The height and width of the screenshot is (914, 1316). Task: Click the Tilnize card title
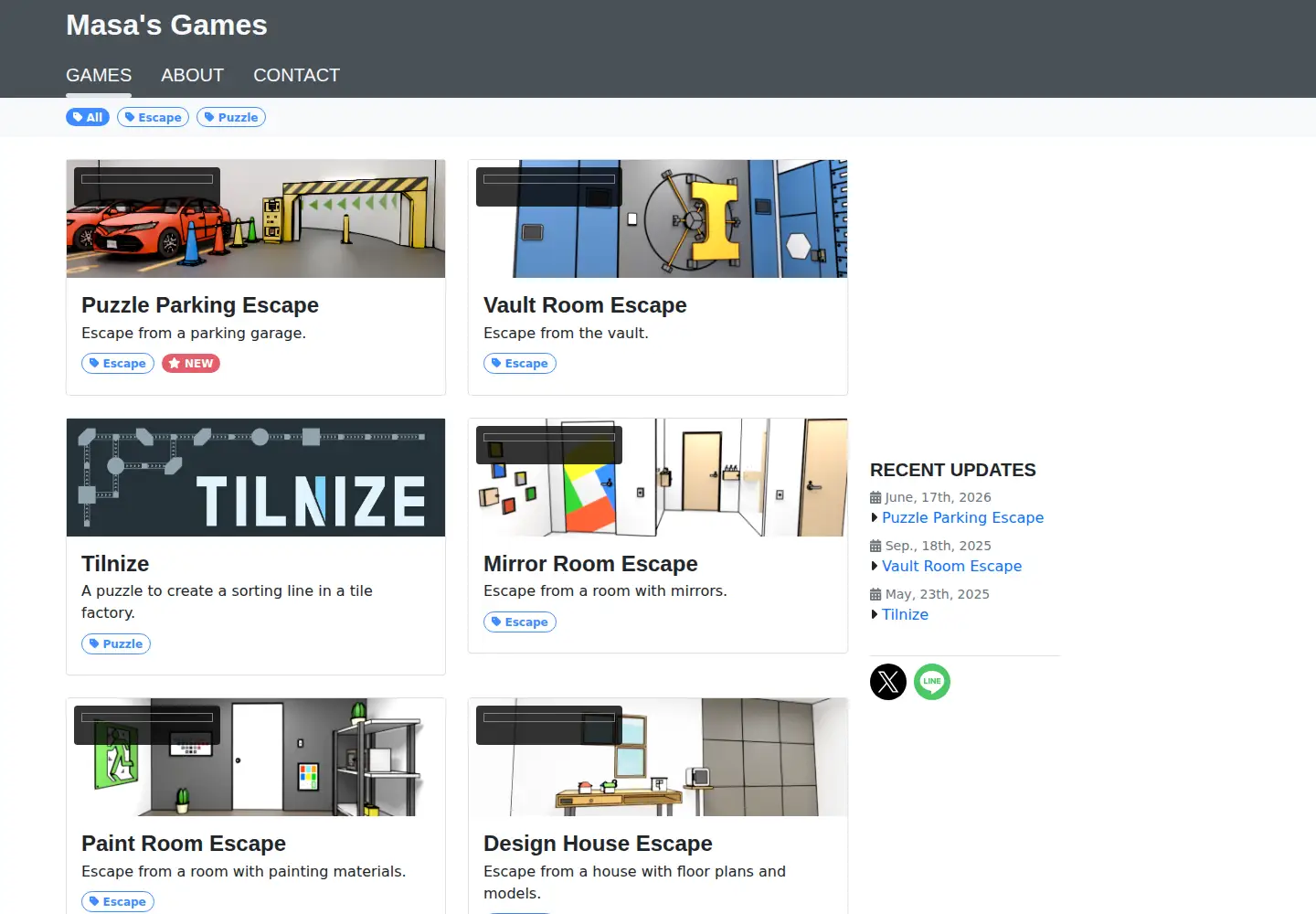[115, 564]
